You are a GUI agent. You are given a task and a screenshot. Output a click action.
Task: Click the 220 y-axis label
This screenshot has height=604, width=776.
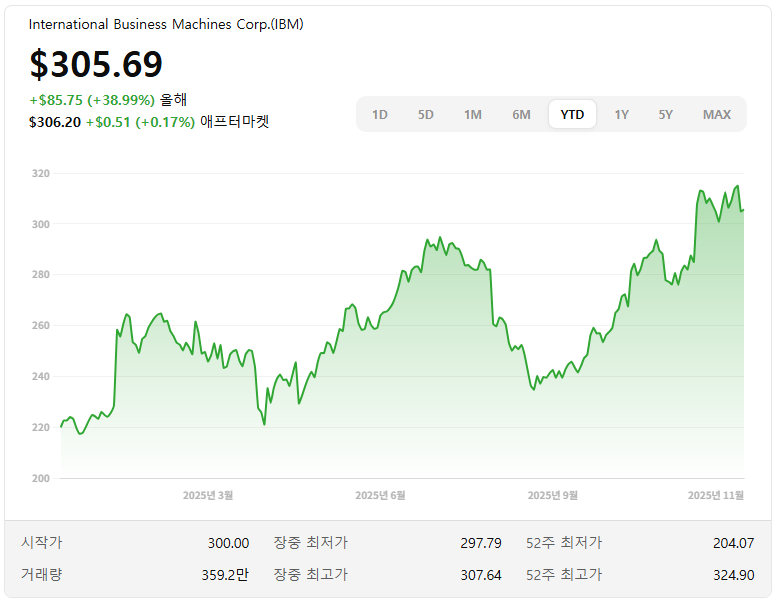(41, 427)
